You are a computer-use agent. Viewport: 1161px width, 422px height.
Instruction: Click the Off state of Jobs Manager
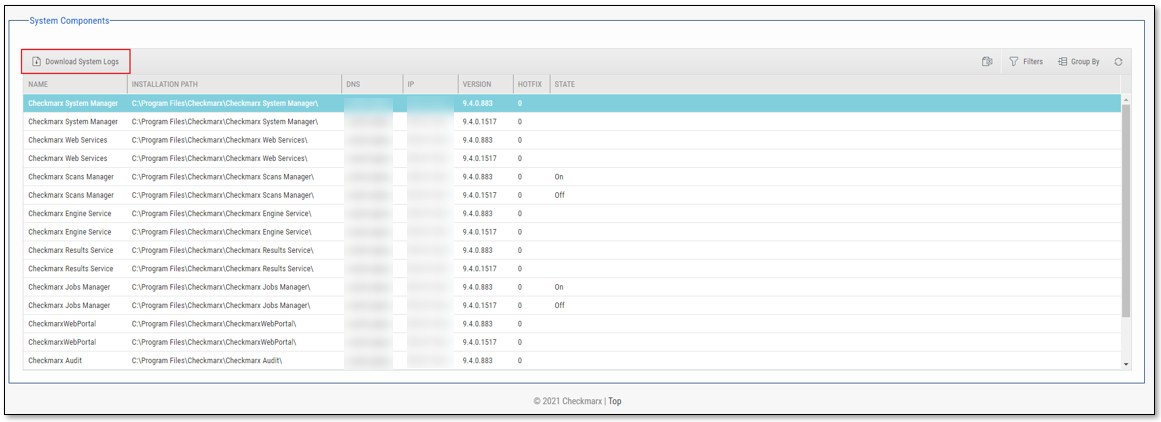[560, 305]
